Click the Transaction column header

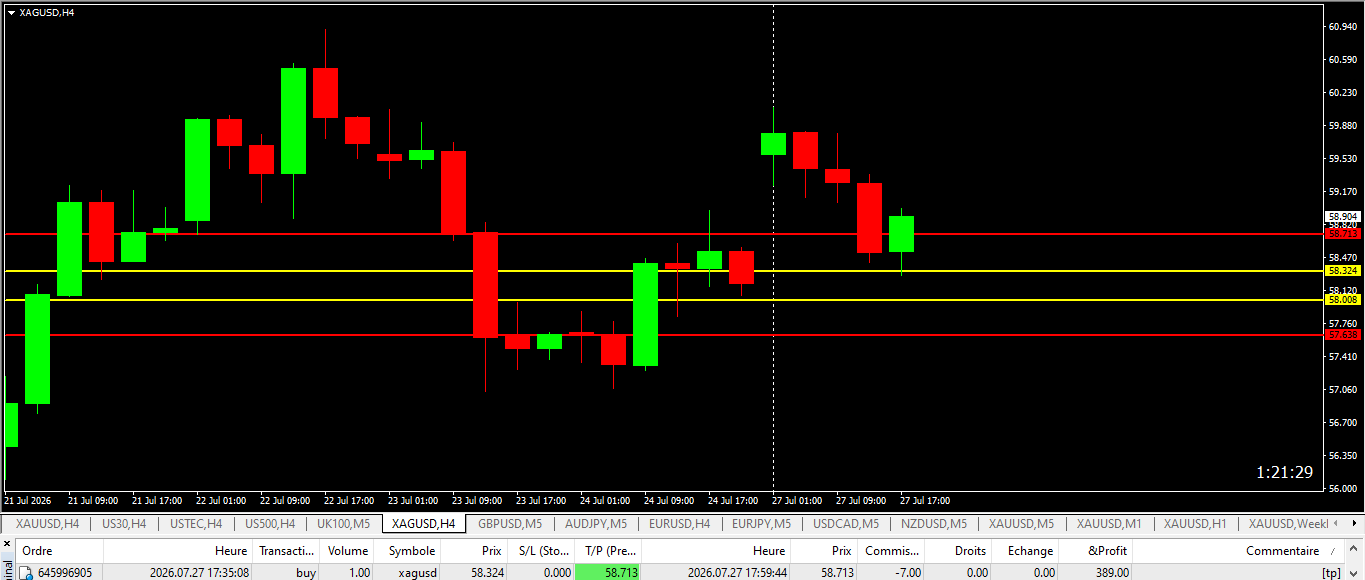(286, 551)
